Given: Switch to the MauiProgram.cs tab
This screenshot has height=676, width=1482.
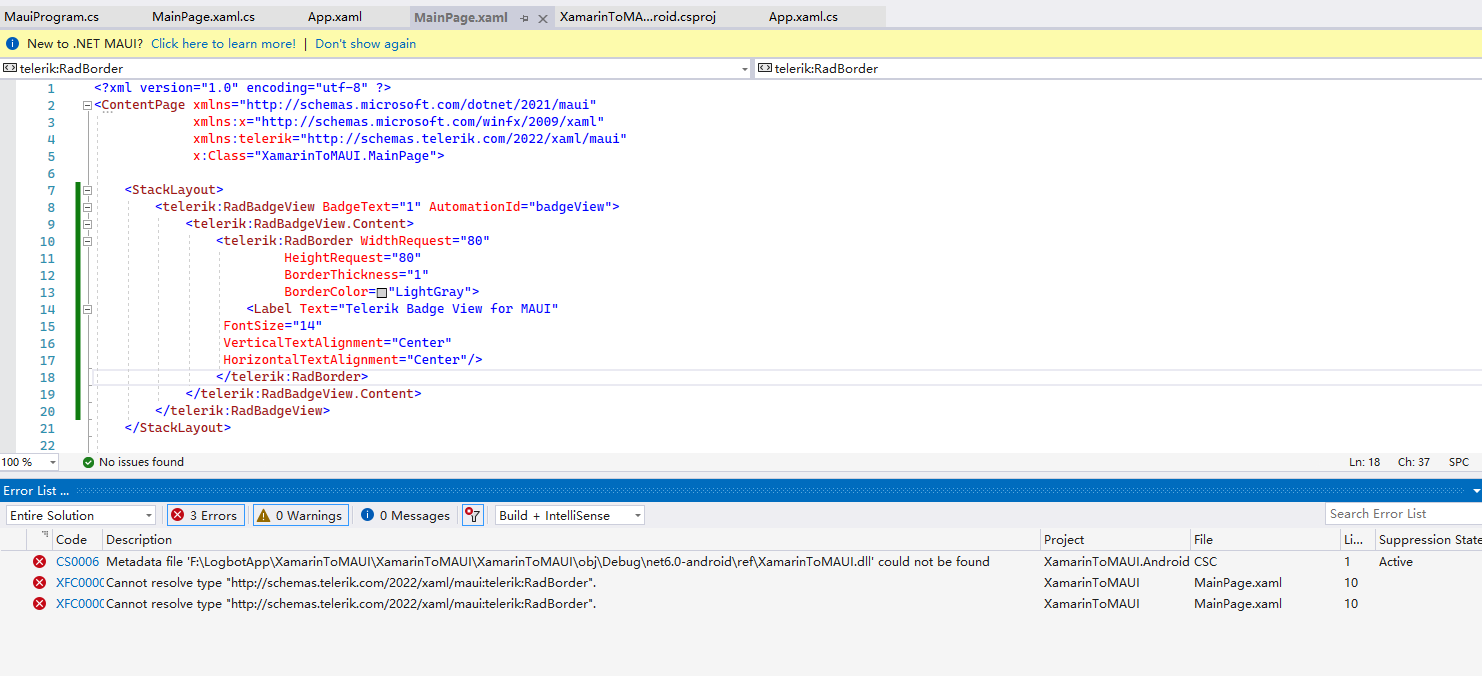Looking at the screenshot, I should pos(52,17).
